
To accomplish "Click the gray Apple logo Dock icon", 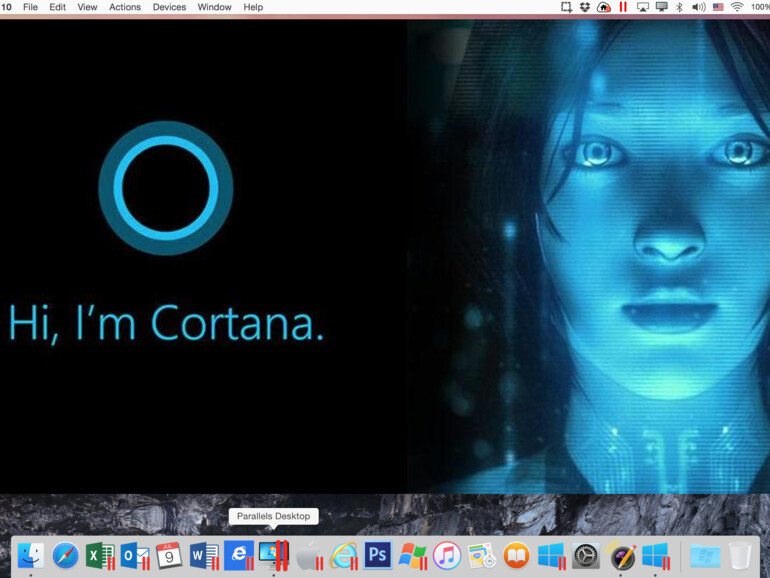I will (x=309, y=556).
